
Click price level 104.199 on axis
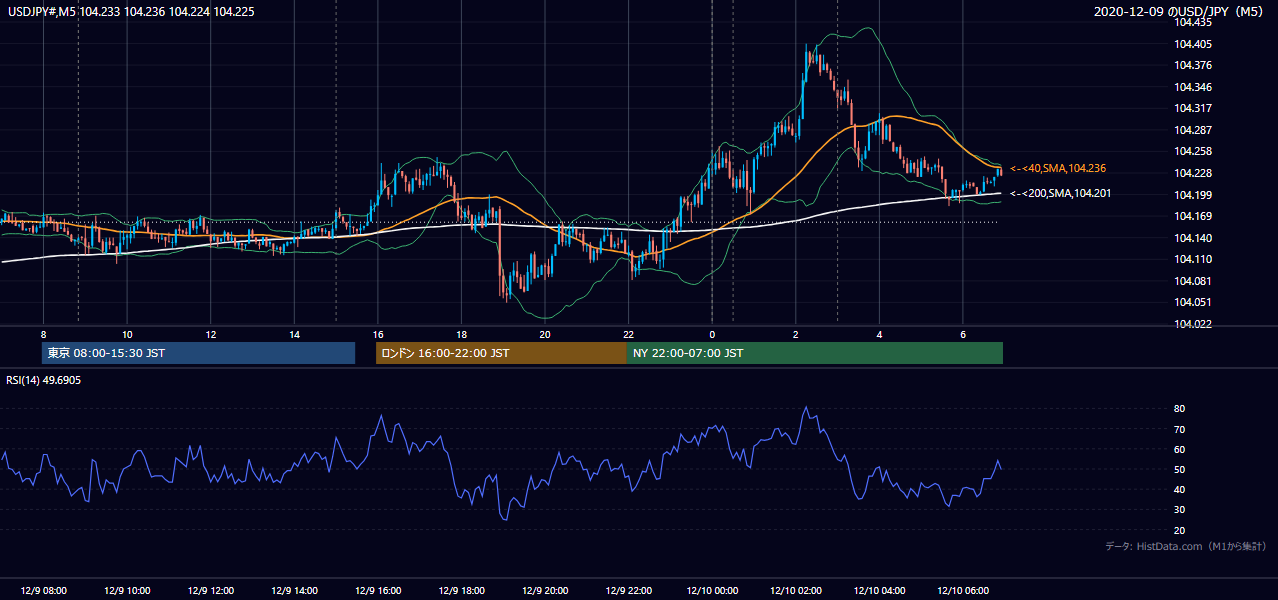(1194, 195)
